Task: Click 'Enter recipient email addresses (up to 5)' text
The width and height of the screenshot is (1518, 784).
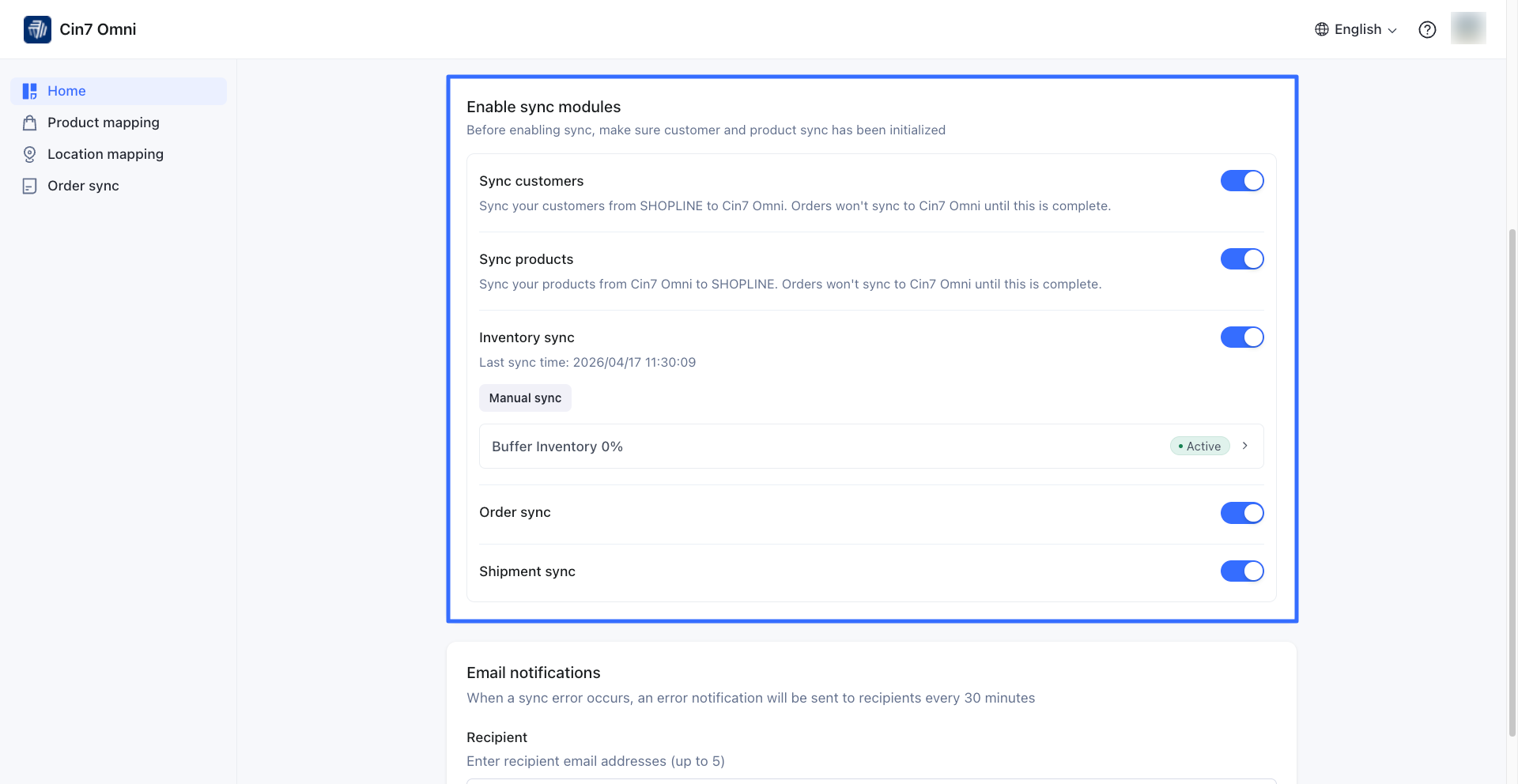Action: point(595,761)
